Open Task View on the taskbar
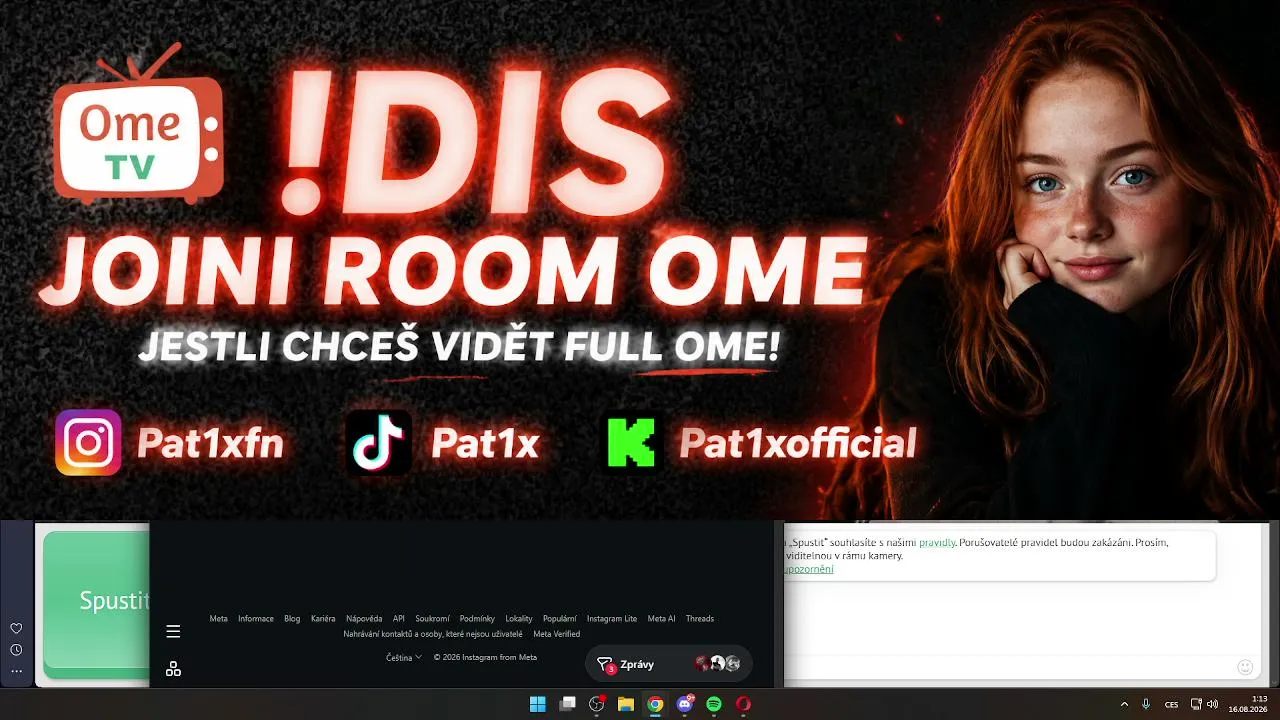 tap(568, 704)
